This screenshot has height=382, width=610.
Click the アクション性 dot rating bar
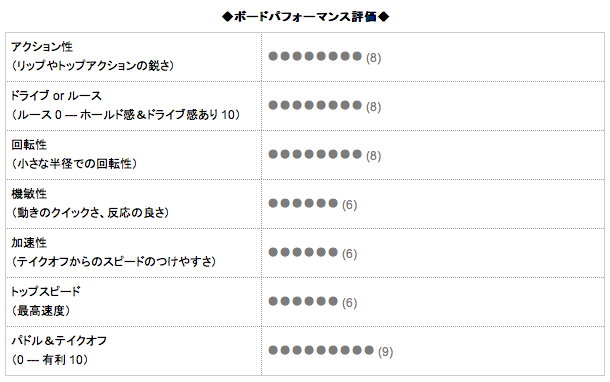(315, 56)
